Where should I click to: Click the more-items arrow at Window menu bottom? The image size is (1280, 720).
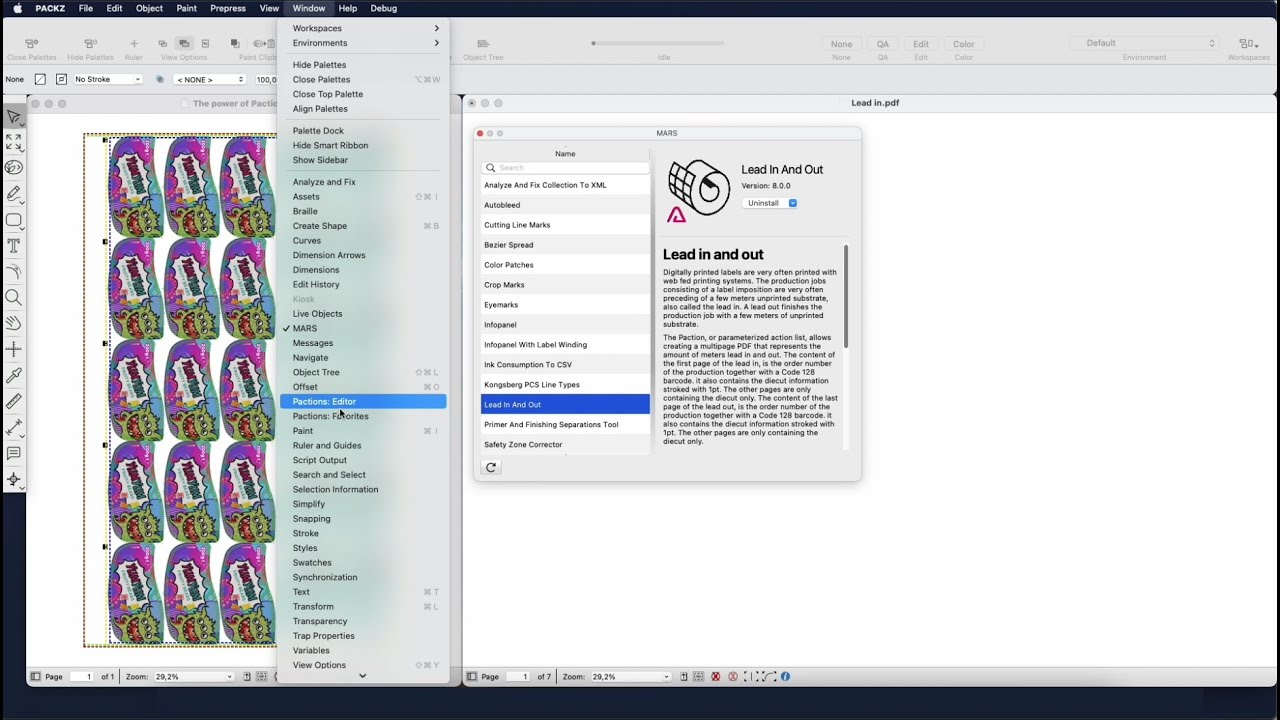[x=363, y=676]
